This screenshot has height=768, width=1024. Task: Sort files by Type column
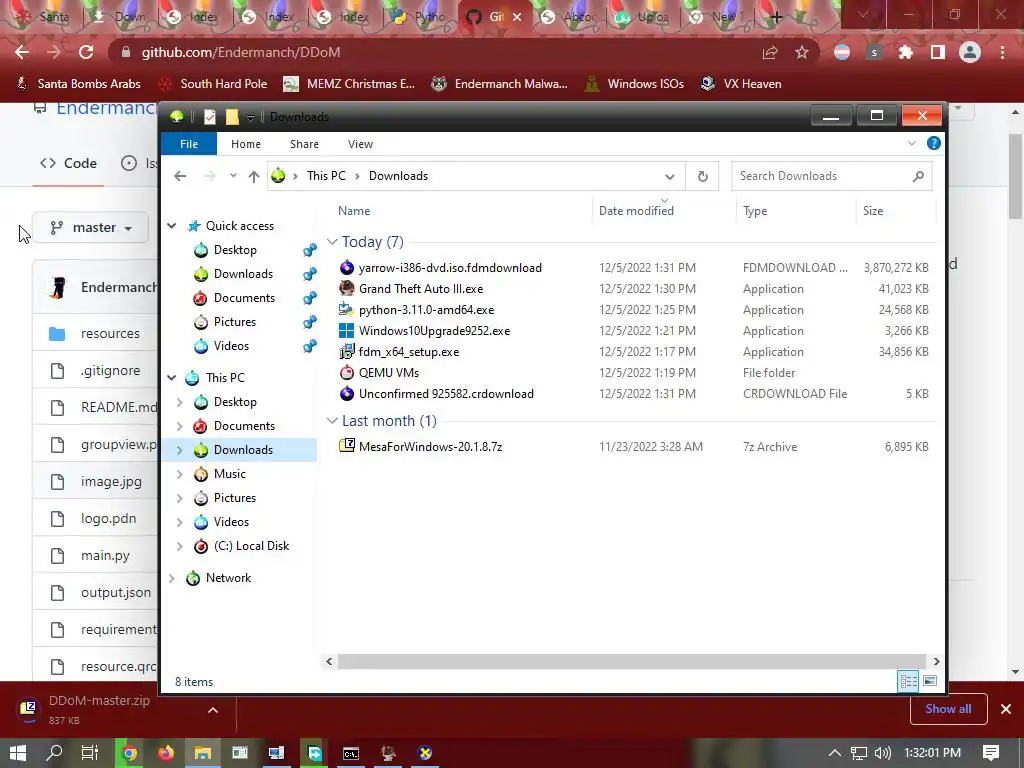point(755,211)
